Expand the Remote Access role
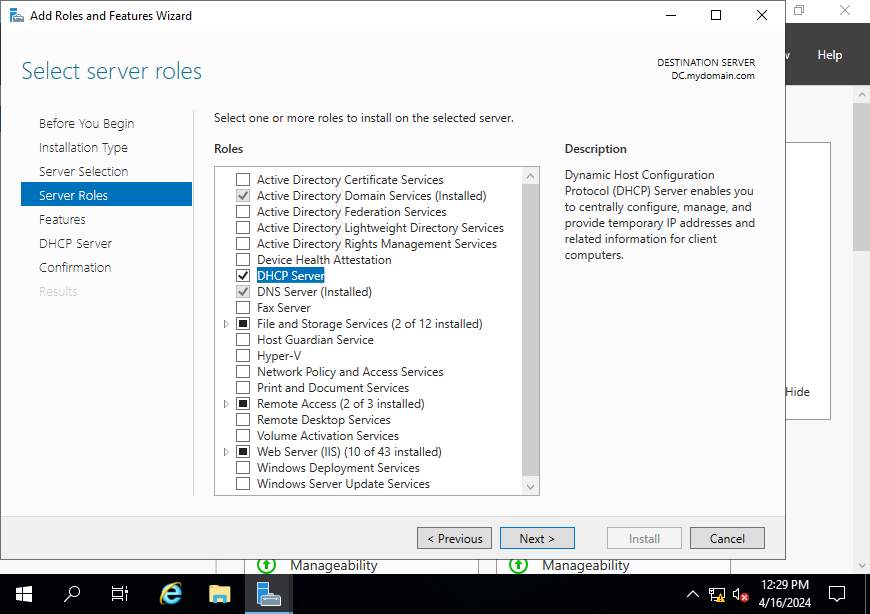This screenshot has height=614, width=870. click(226, 404)
